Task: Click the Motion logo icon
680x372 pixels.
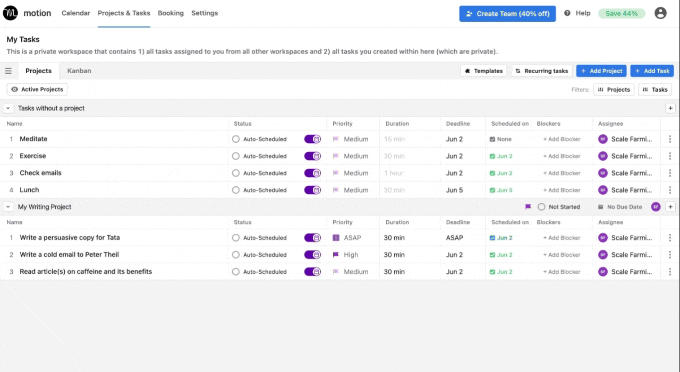Action: click(x=10, y=13)
